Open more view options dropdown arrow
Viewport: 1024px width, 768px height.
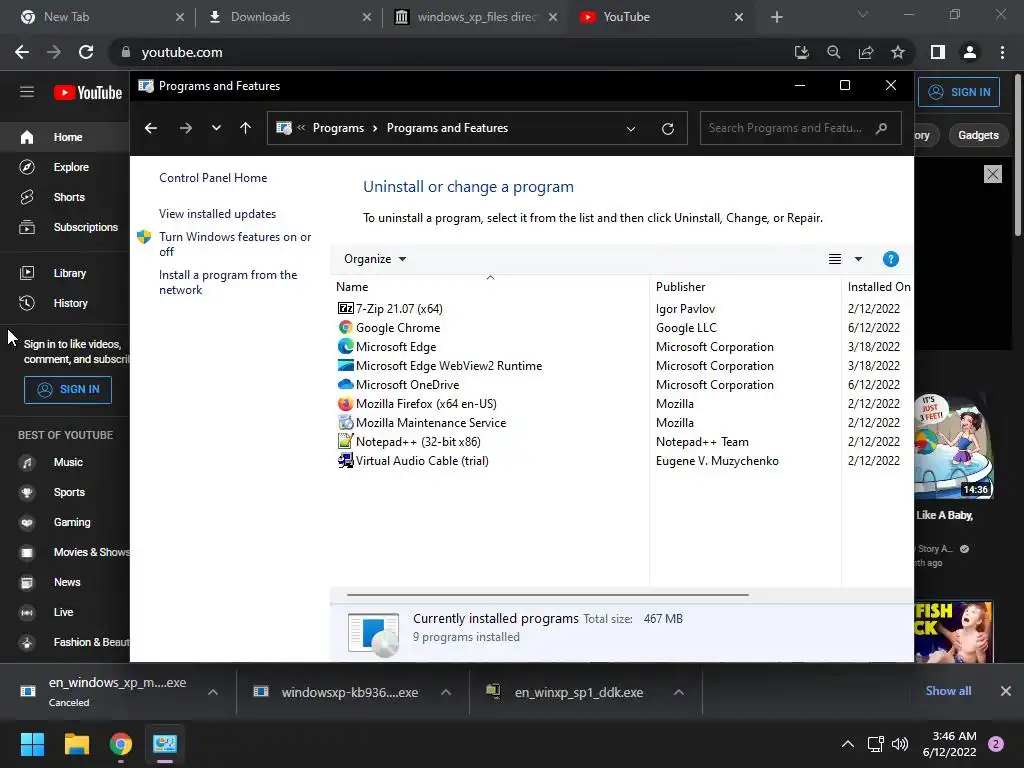click(858, 259)
